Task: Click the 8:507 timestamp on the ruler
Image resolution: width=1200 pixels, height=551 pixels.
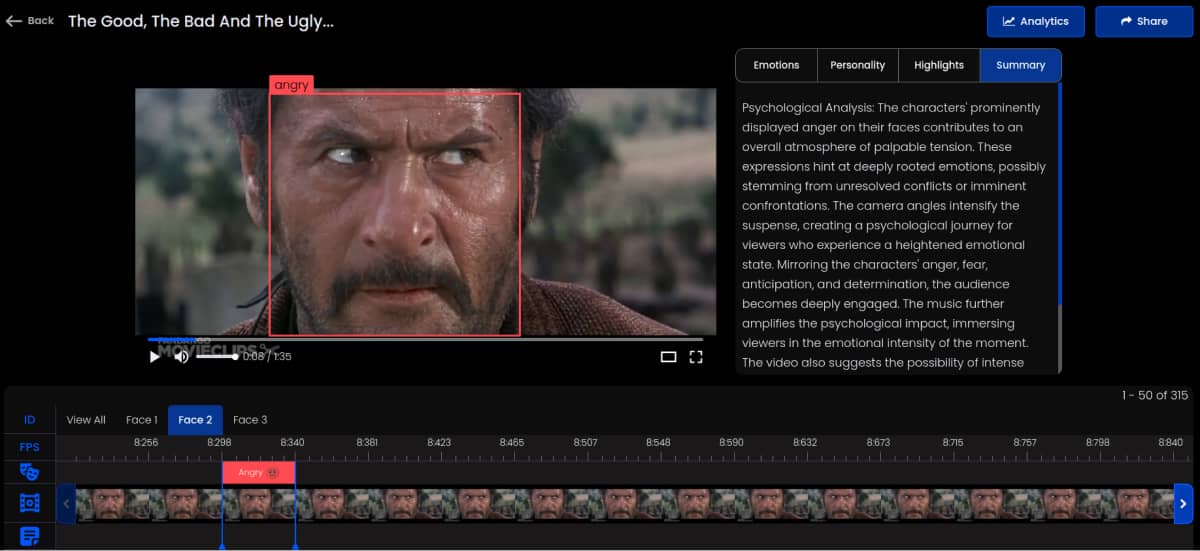Action: (585, 442)
